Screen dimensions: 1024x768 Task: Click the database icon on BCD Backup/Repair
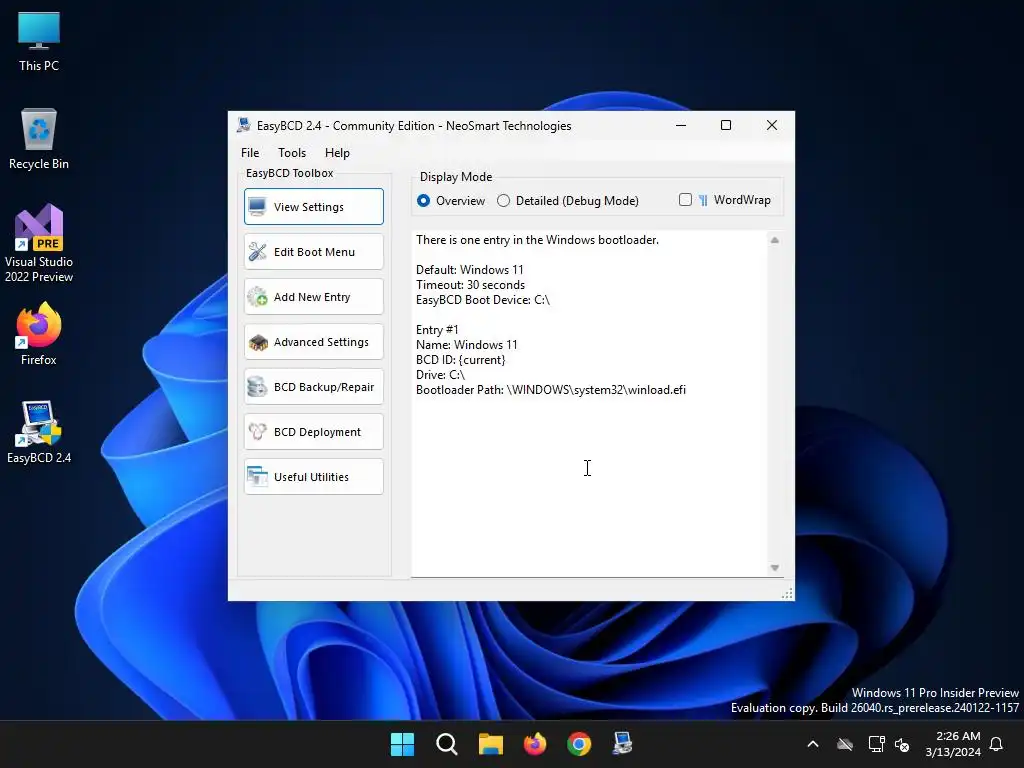(257, 387)
